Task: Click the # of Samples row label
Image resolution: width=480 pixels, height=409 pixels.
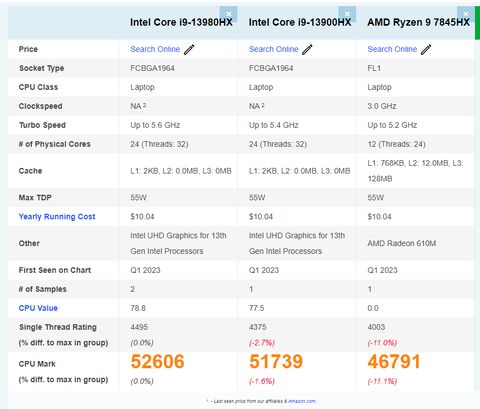Action: 43,289
